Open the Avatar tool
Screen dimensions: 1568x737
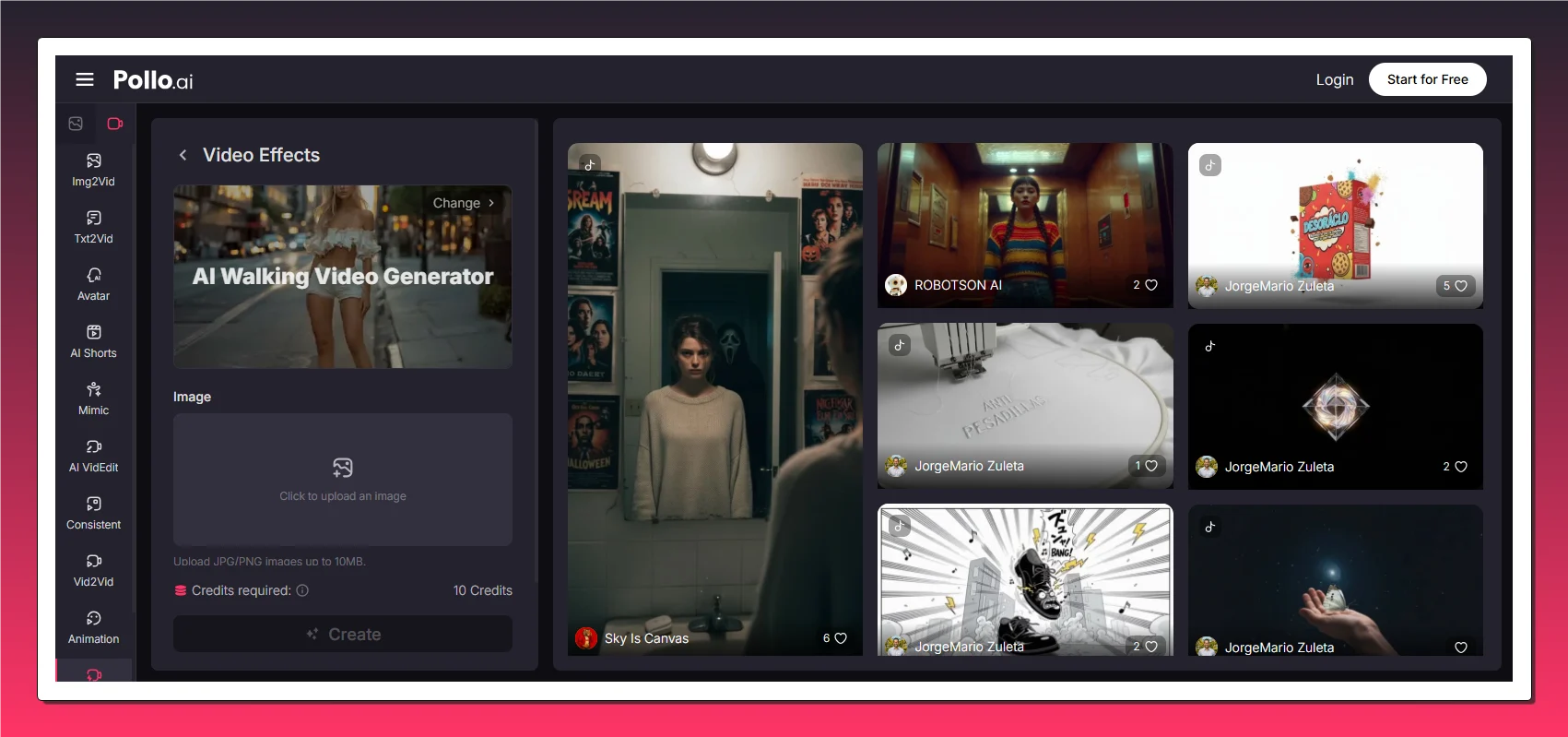click(x=93, y=284)
